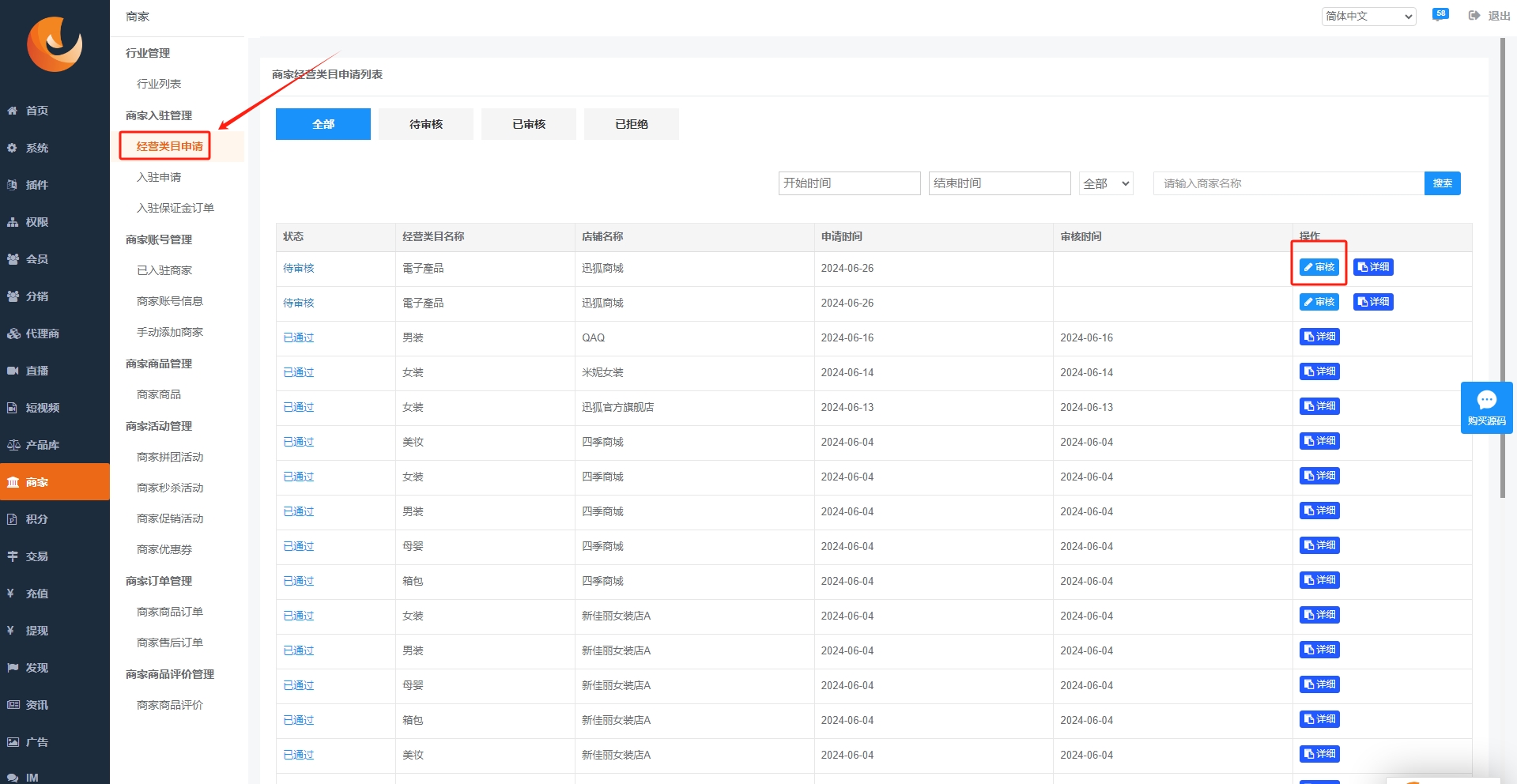The height and width of the screenshot is (784, 1517).
Task: Open 商家售后订单 in the submenu
Action: click(170, 643)
